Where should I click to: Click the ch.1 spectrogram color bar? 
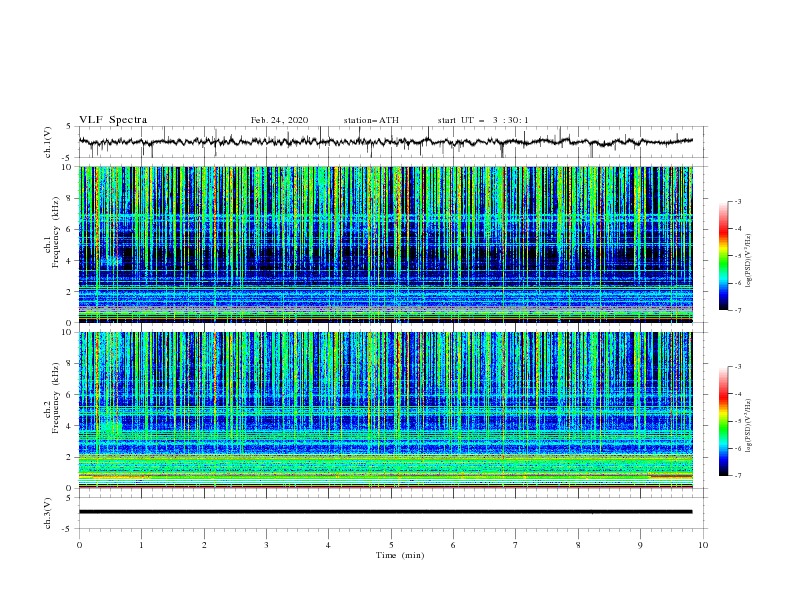(x=723, y=255)
